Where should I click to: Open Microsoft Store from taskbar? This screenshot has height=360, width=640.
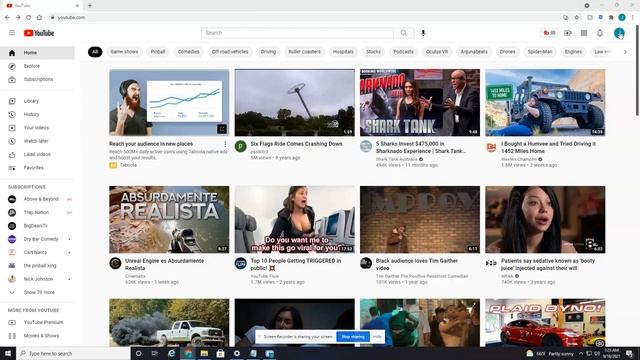pos(220,353)
